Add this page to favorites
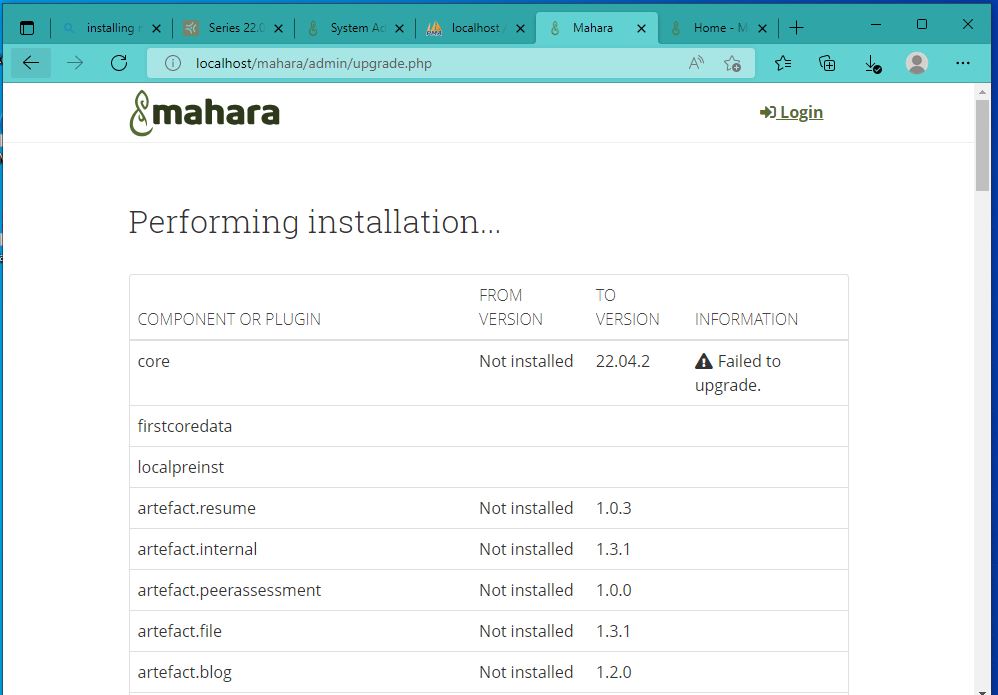 732,63
